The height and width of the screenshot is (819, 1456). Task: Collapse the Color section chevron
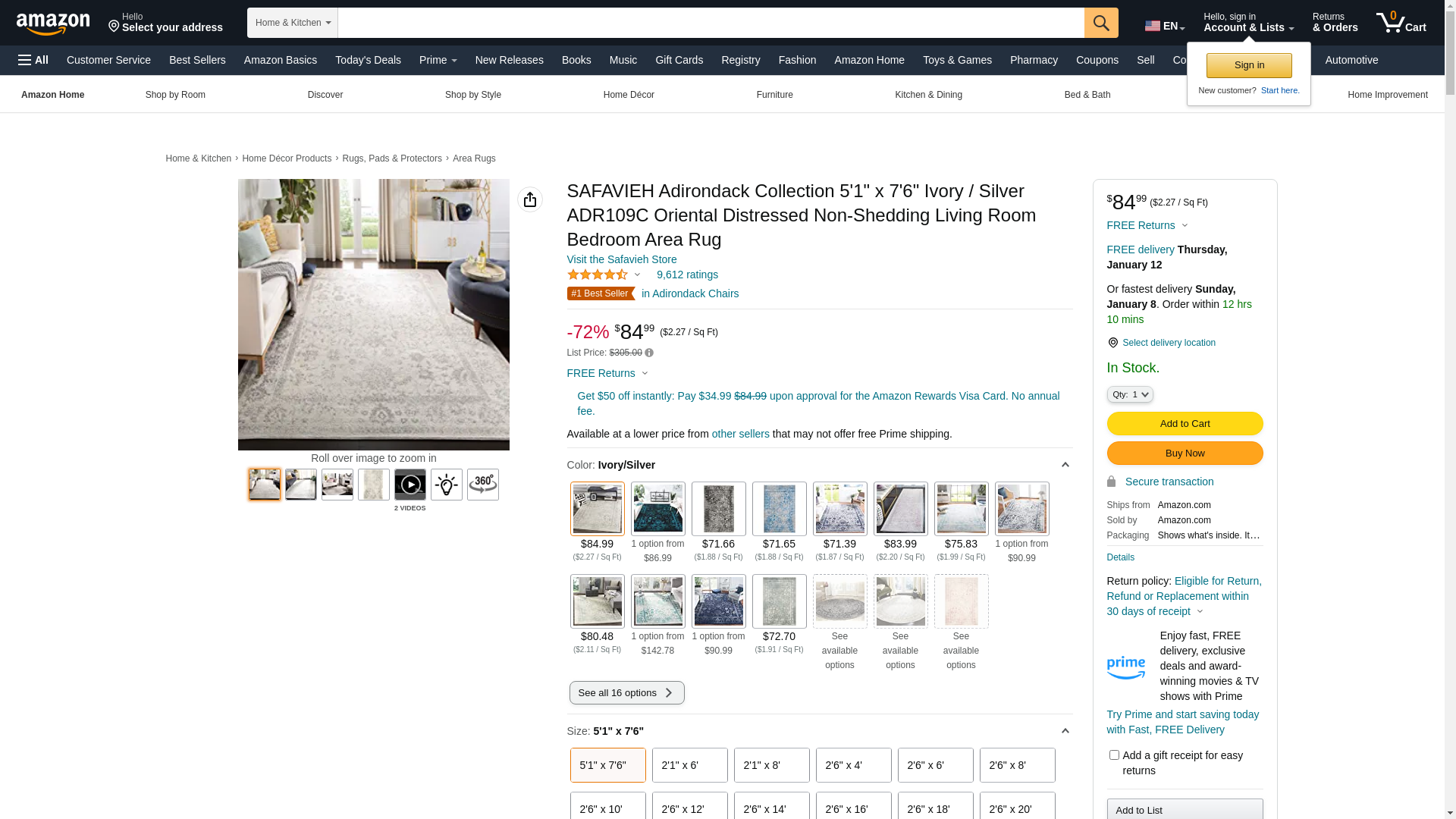1065,465
